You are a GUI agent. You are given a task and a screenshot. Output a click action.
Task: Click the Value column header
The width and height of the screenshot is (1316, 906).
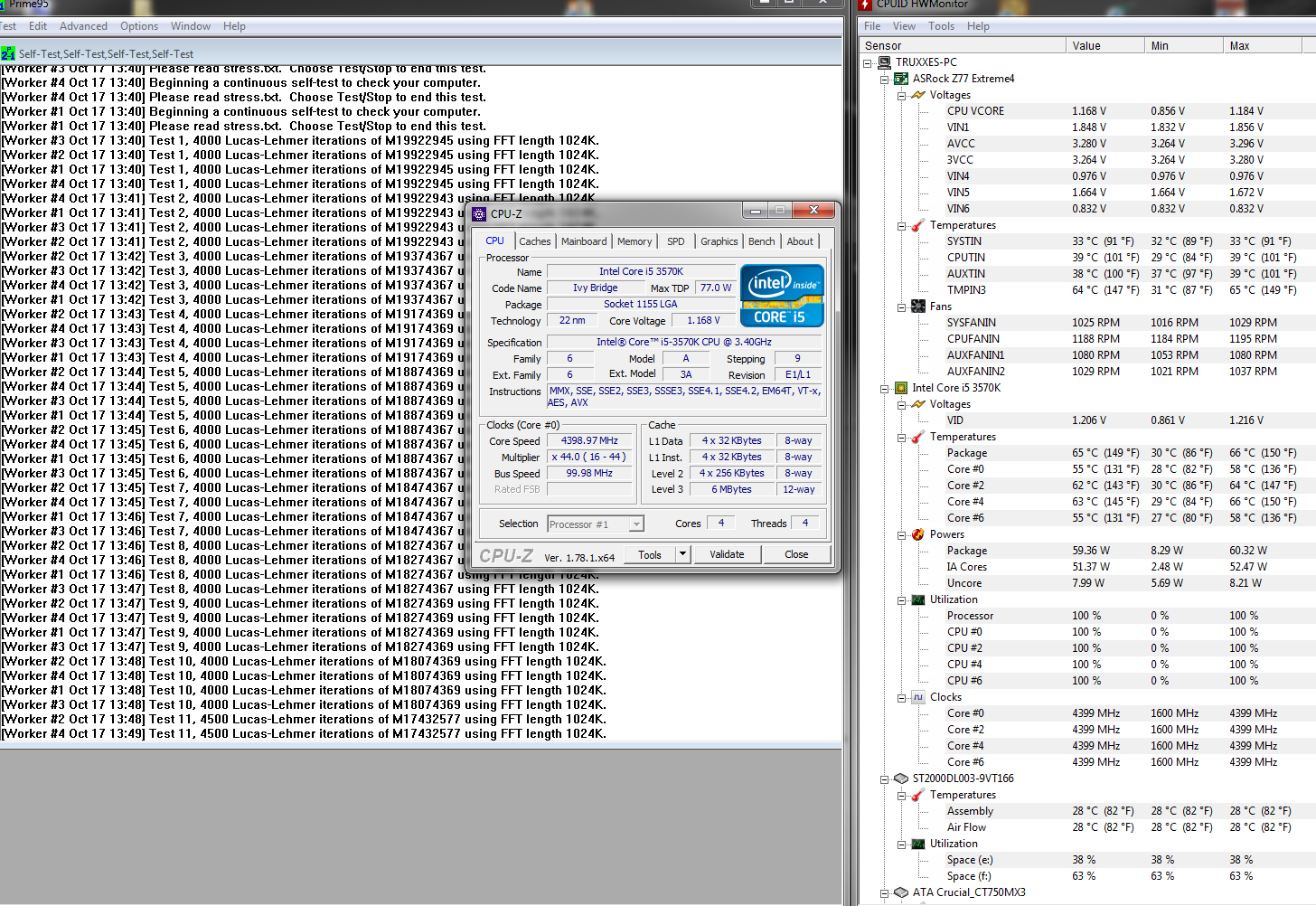click(x=1105, y=45)
